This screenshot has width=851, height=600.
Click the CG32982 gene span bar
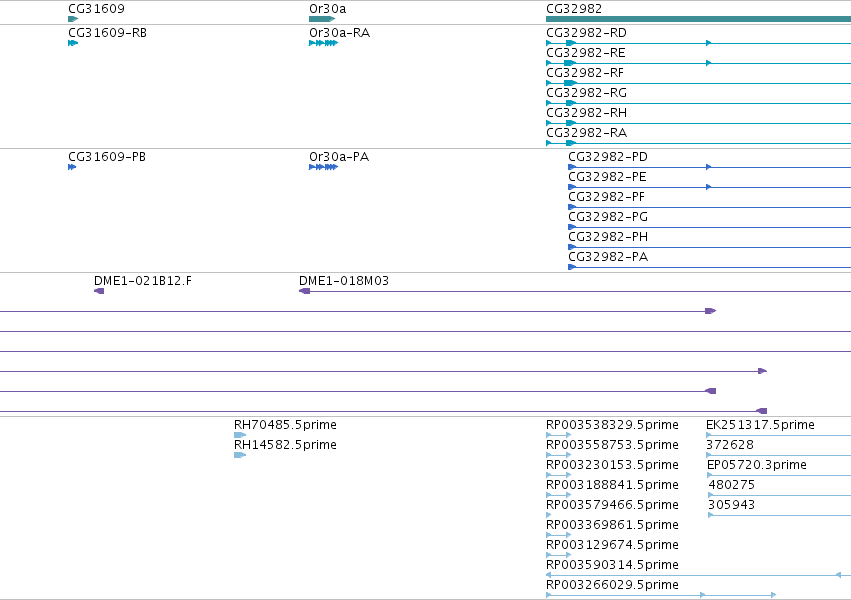pos(698,19)
